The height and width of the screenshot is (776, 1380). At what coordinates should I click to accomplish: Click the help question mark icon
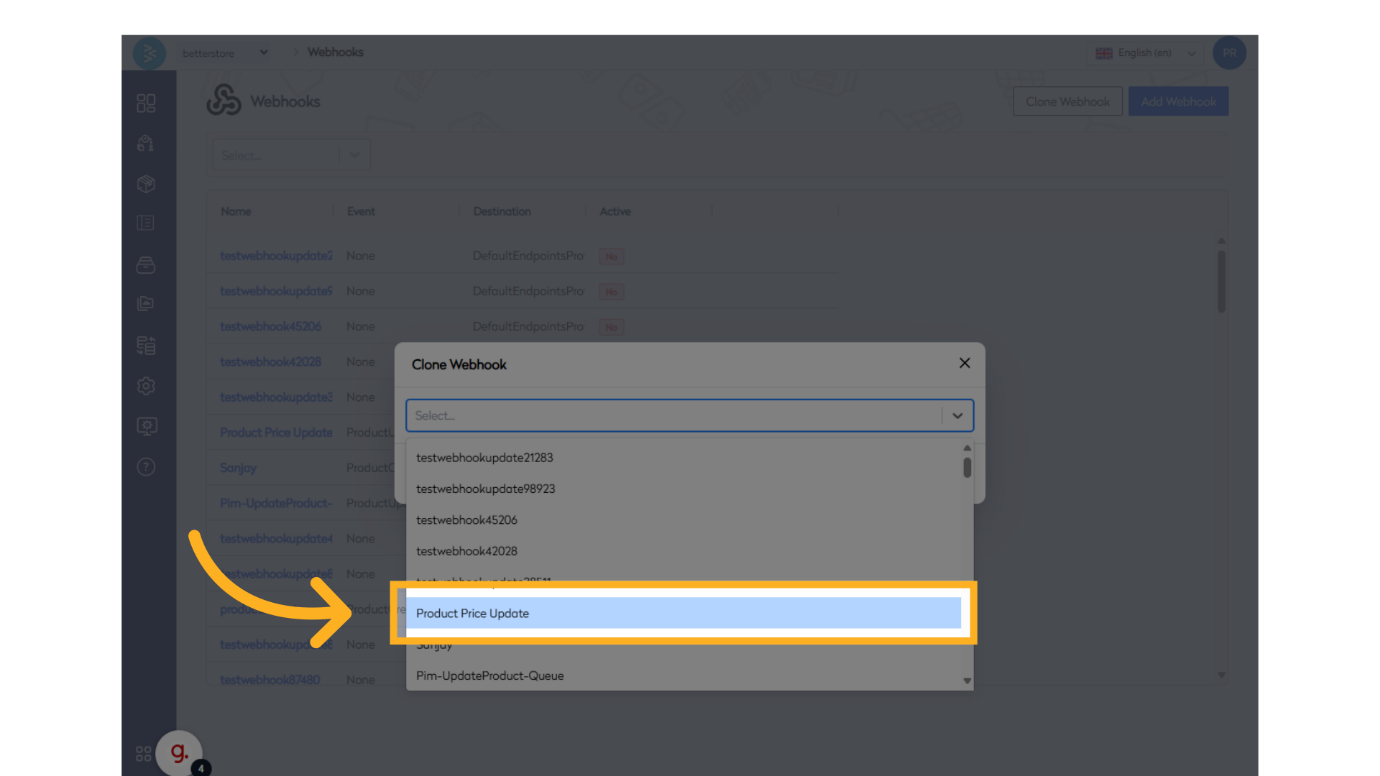tap(146, 467)
